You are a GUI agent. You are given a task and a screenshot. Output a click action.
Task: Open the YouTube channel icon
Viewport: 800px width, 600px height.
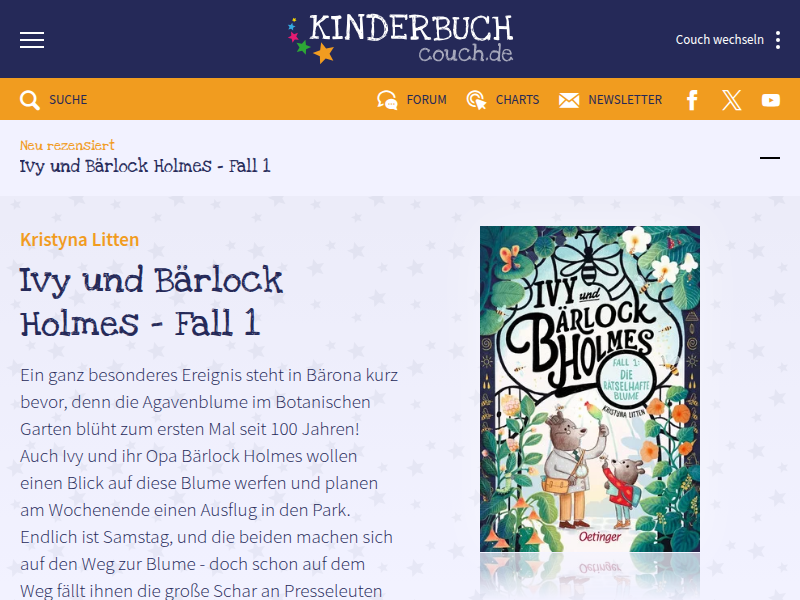[770, 100]
